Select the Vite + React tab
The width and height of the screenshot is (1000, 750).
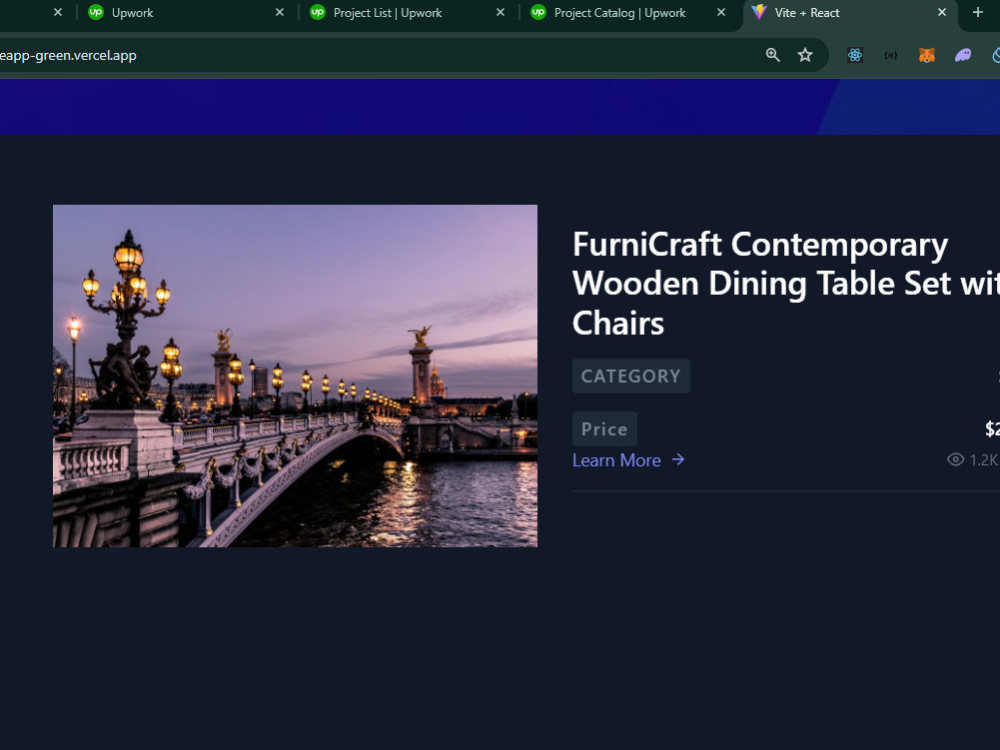pyautogui.click(x=848, y=13)
